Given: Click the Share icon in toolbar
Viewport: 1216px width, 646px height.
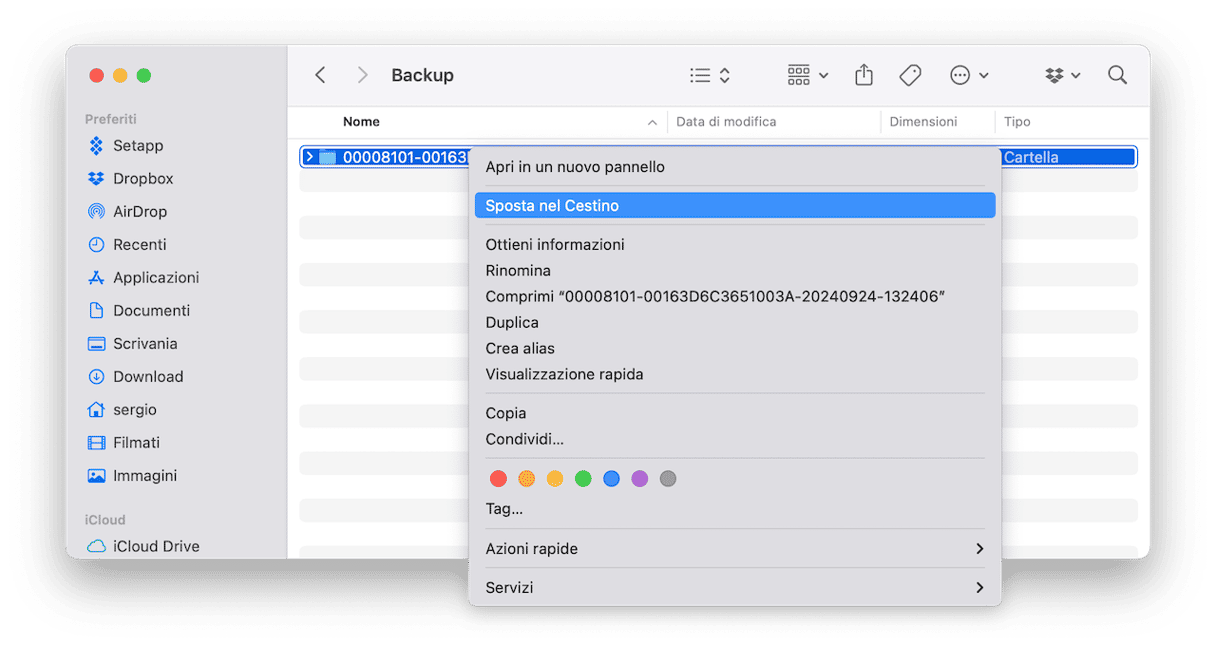Looking at the screenshot, I should click(x=864, y=75).
